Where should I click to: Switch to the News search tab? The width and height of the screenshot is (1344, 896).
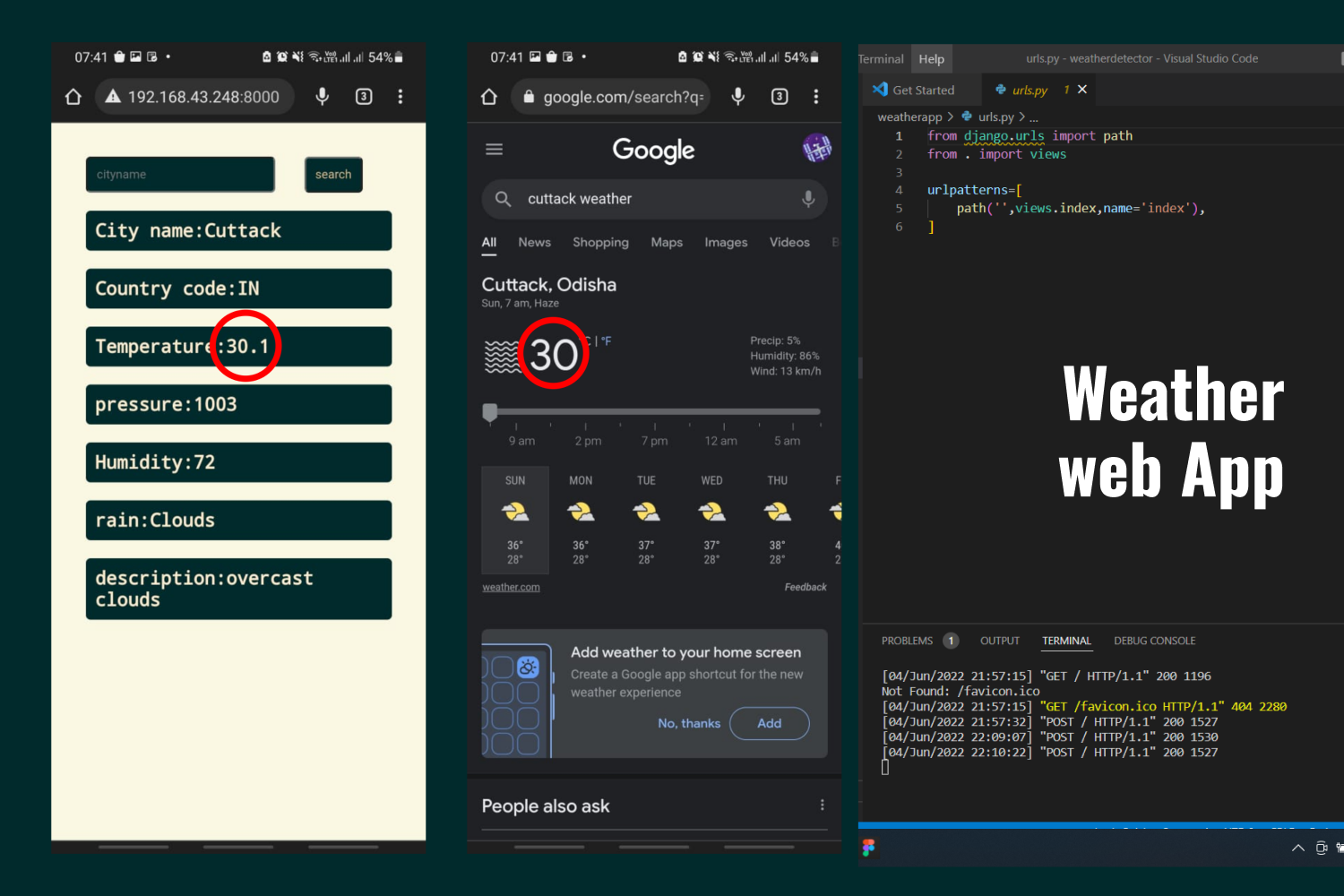(x=534, y=243)
